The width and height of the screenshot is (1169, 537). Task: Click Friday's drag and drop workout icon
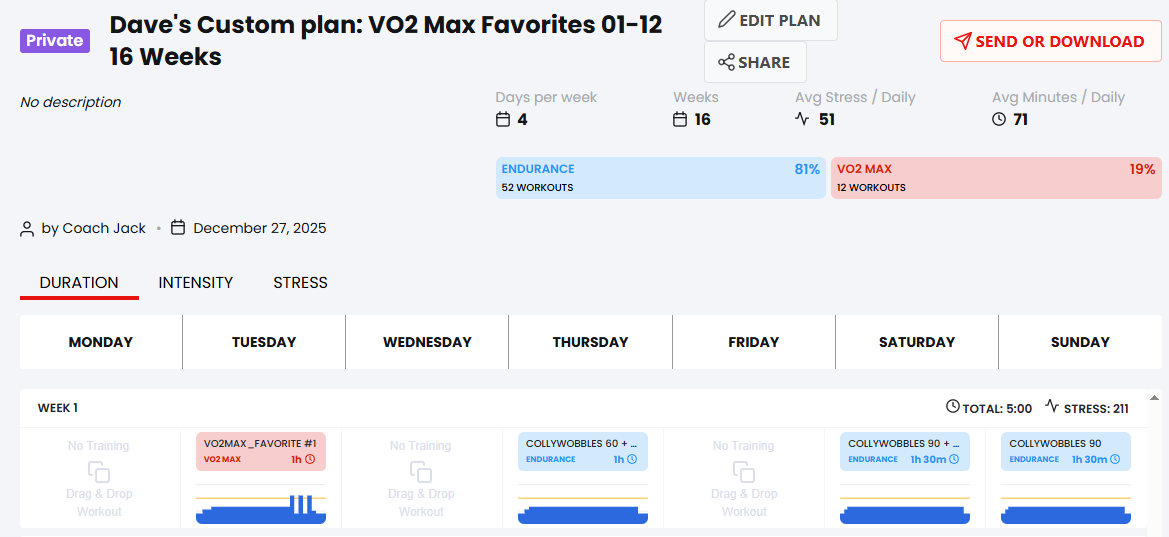pos(744,472)
